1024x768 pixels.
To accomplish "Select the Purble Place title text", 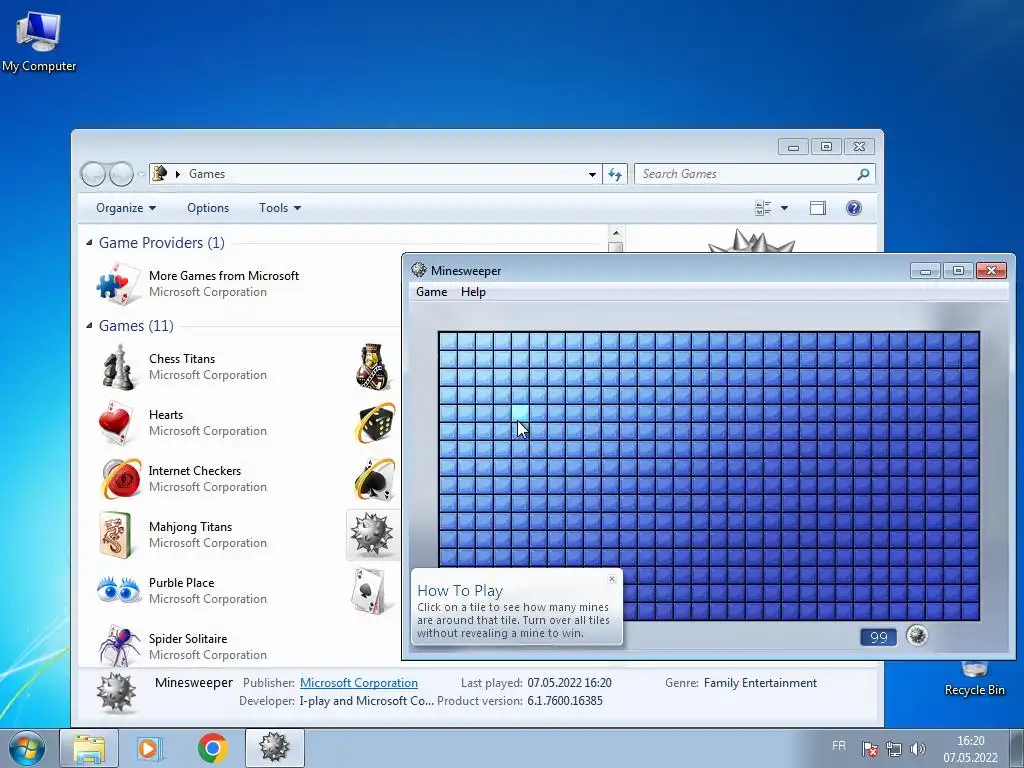I will [181, 583].
